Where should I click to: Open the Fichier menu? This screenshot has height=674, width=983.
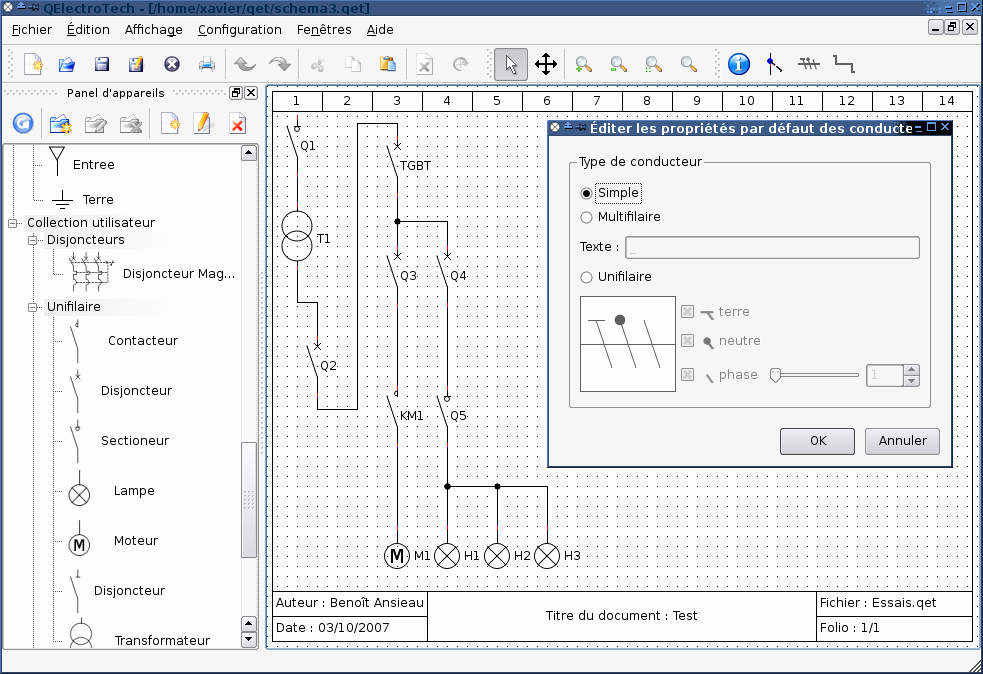tap(31, 29)
